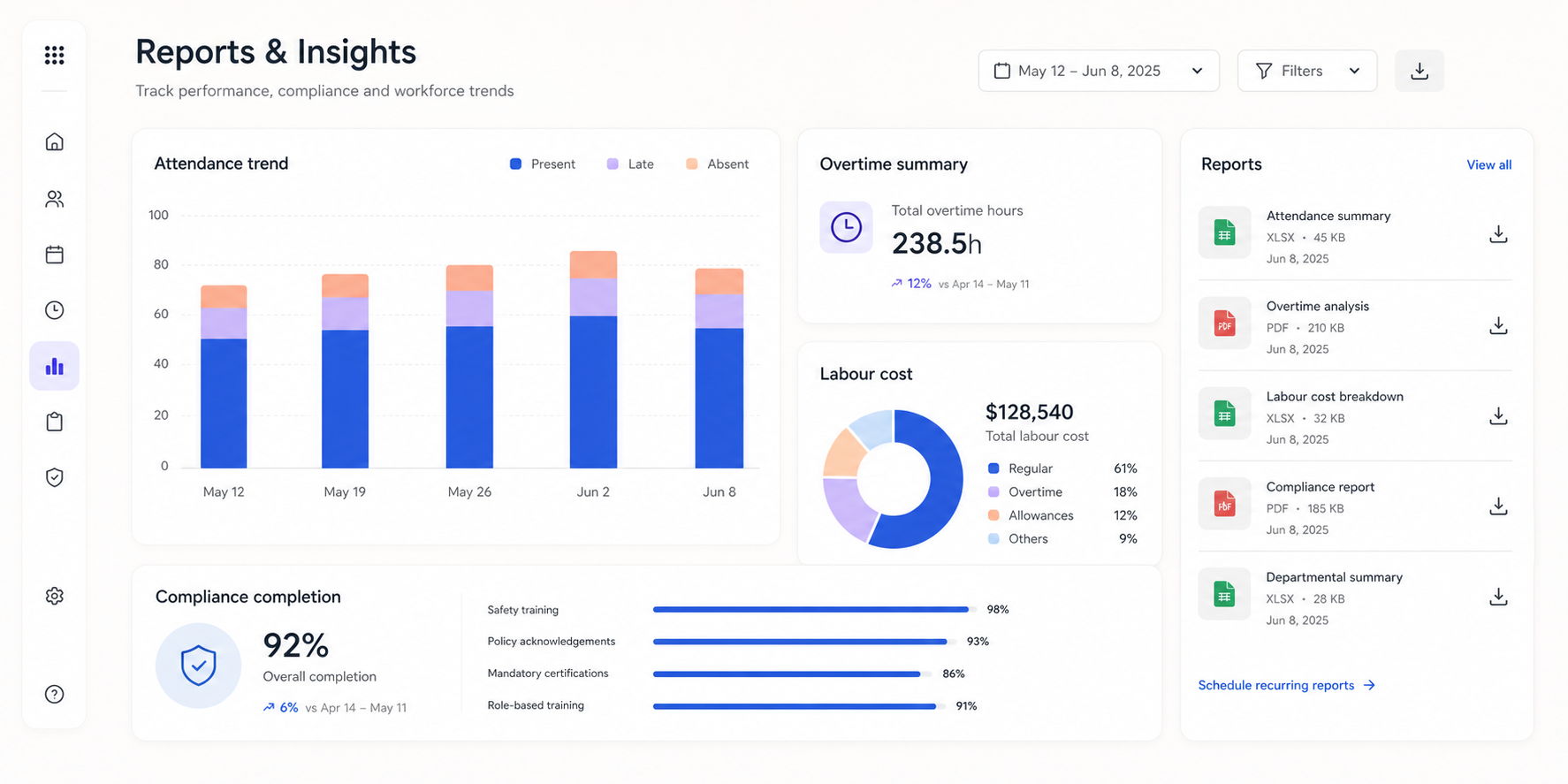Click the Attendance summary report title

[x=1328, y=216]
